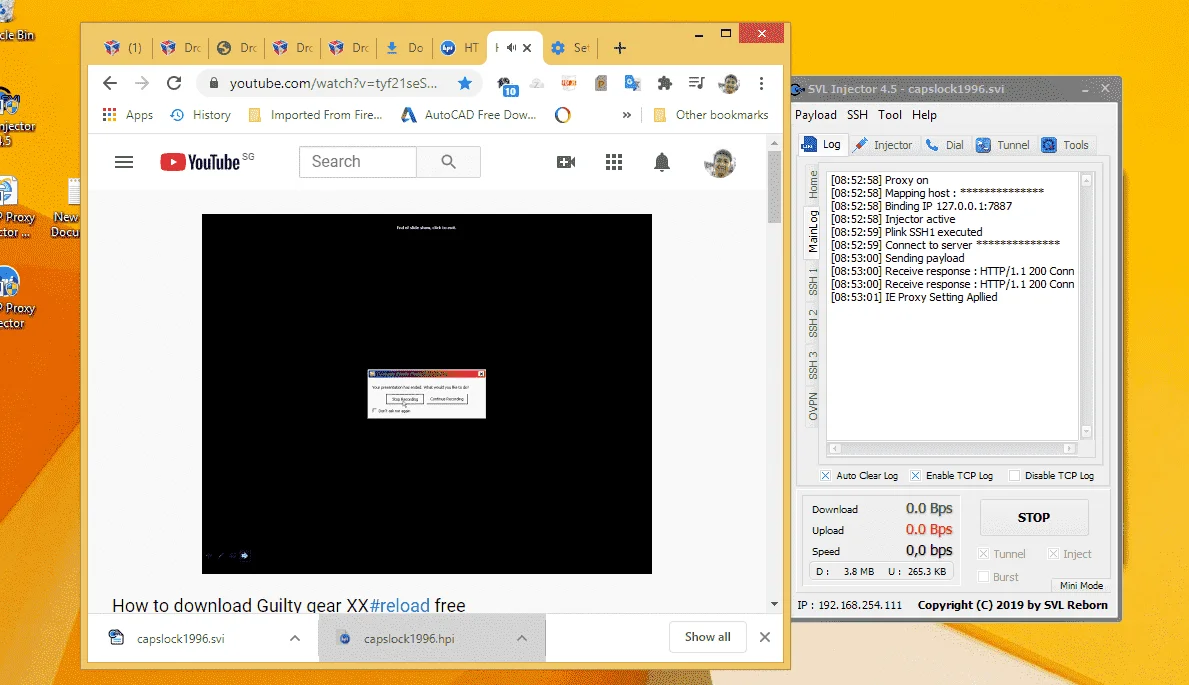The image size is (1189, 685).
Task: Select Tools tab
Action: tap(1065, 145)
